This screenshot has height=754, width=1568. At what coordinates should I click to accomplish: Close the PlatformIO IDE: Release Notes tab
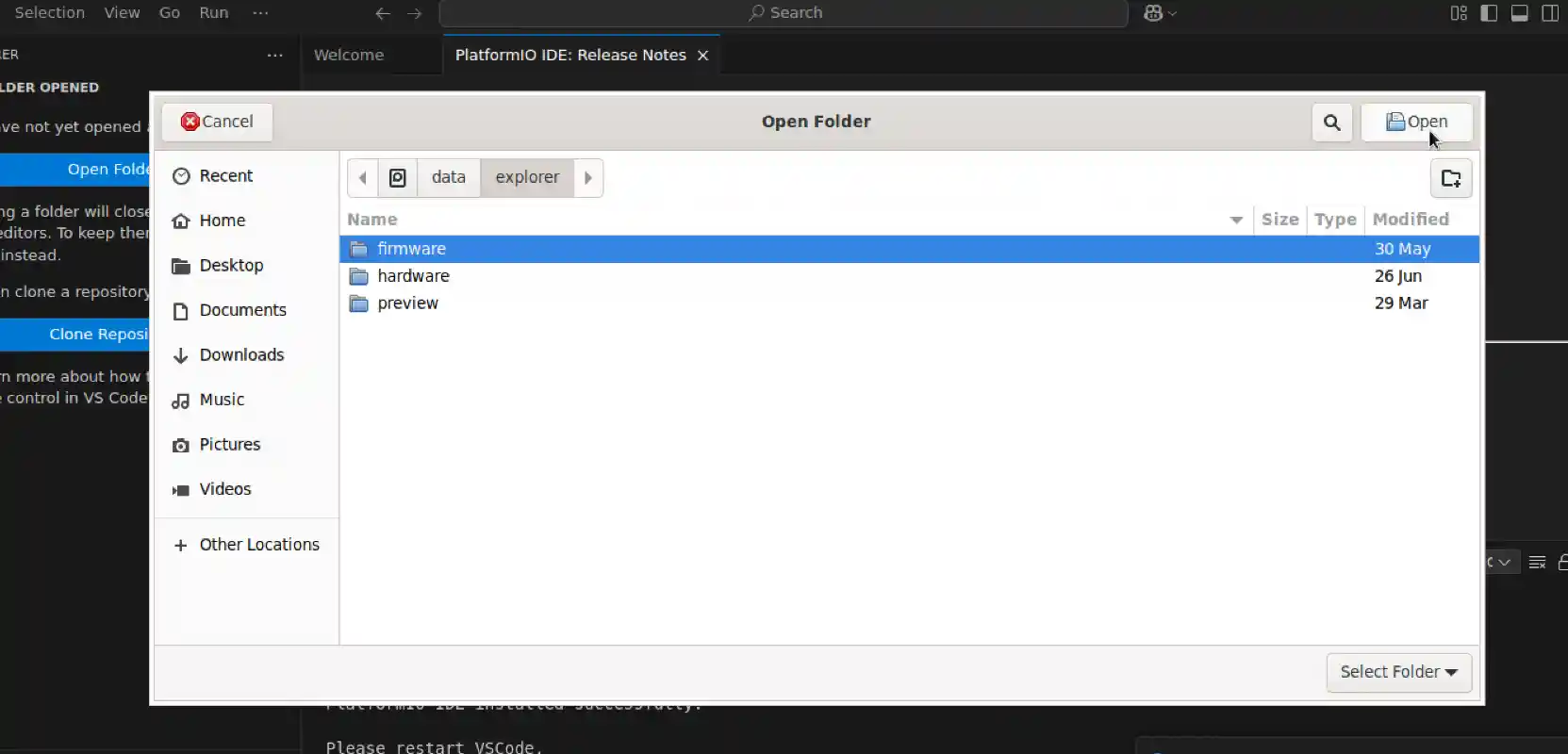[702, 56]
